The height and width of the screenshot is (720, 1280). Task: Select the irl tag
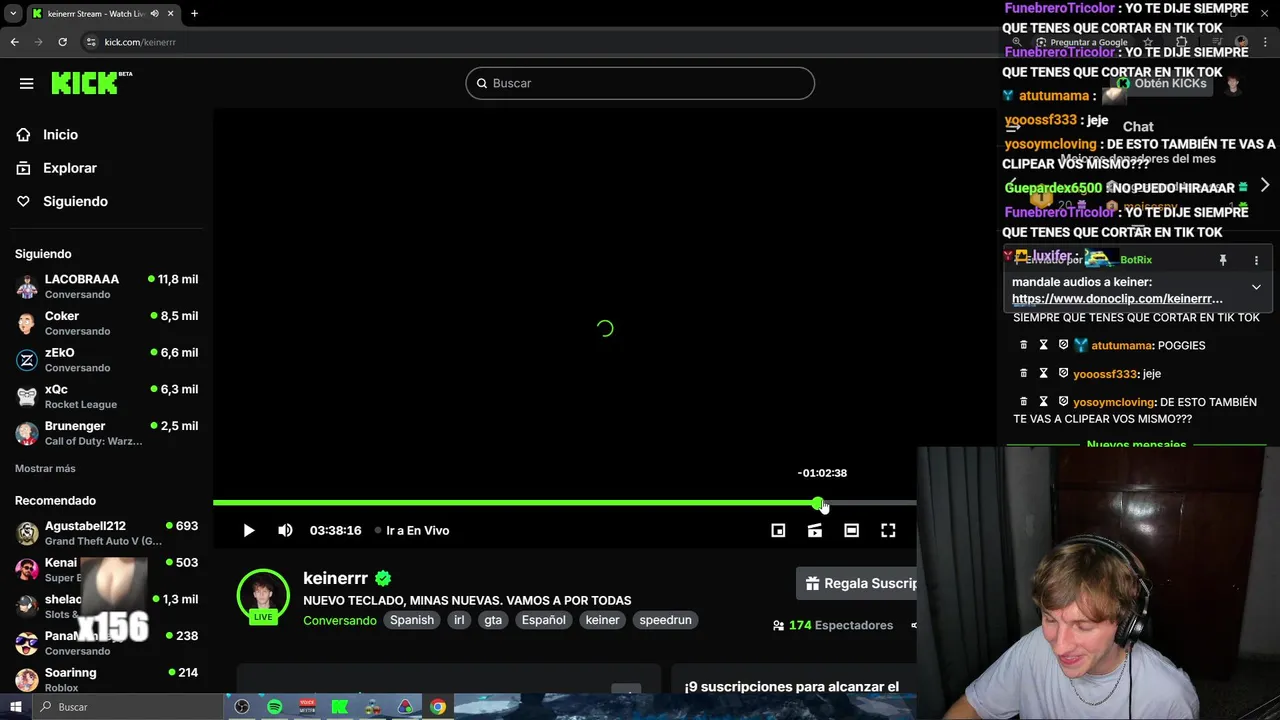tap(459, 620)
